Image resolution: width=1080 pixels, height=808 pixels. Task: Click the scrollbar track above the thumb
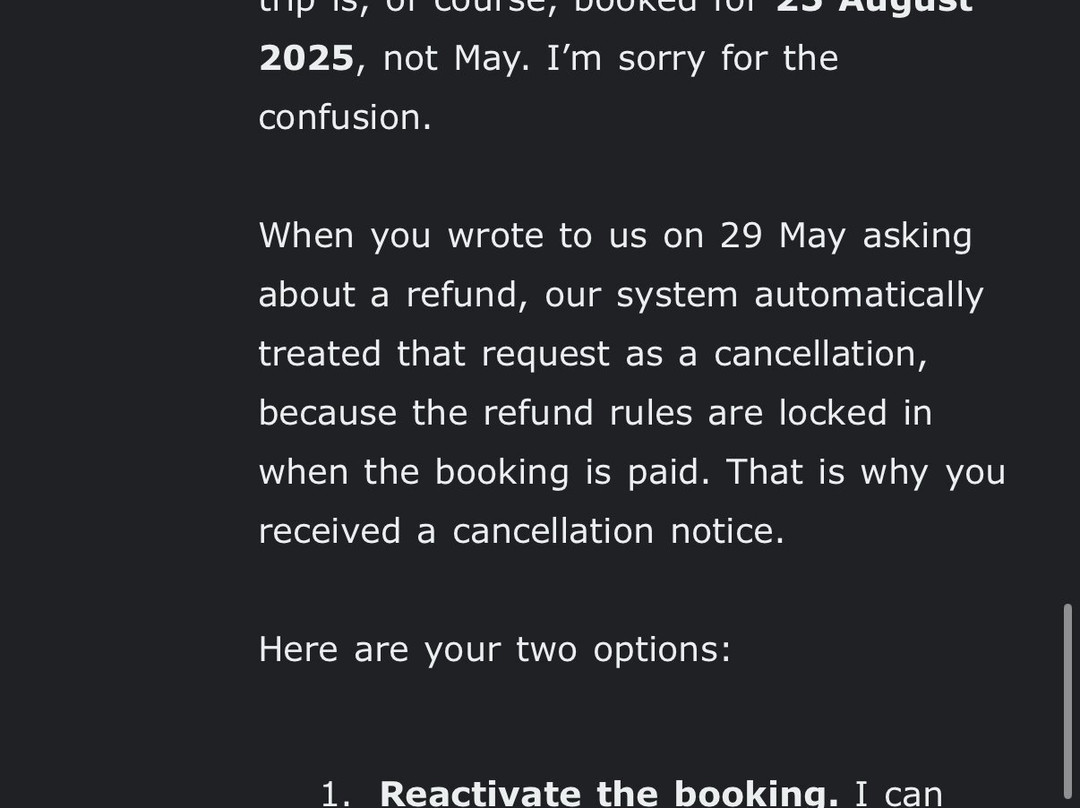pos(1068,302)
